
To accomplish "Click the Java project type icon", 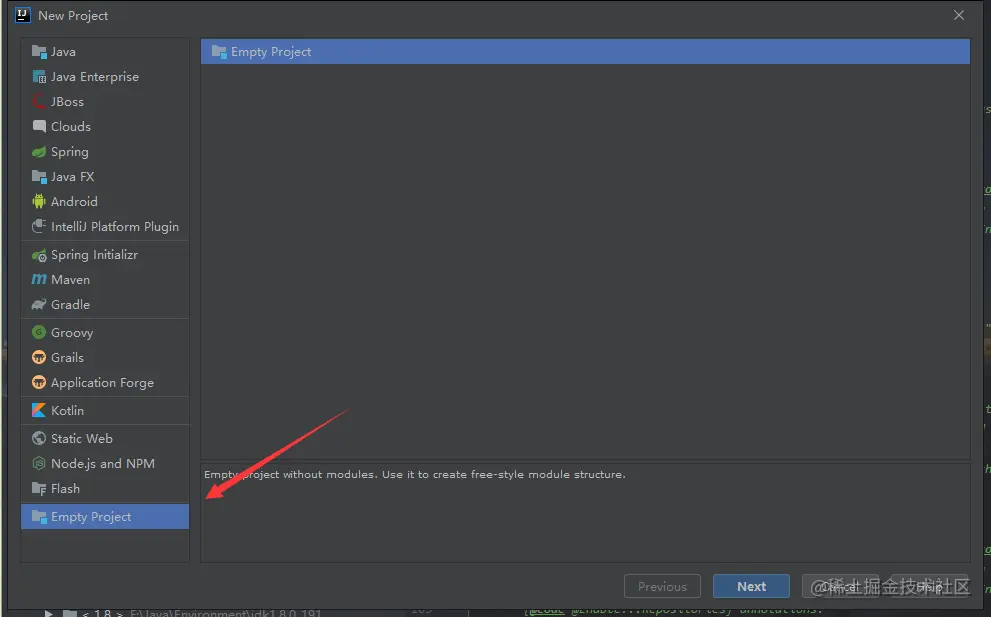I will click(x=39, y=52).
